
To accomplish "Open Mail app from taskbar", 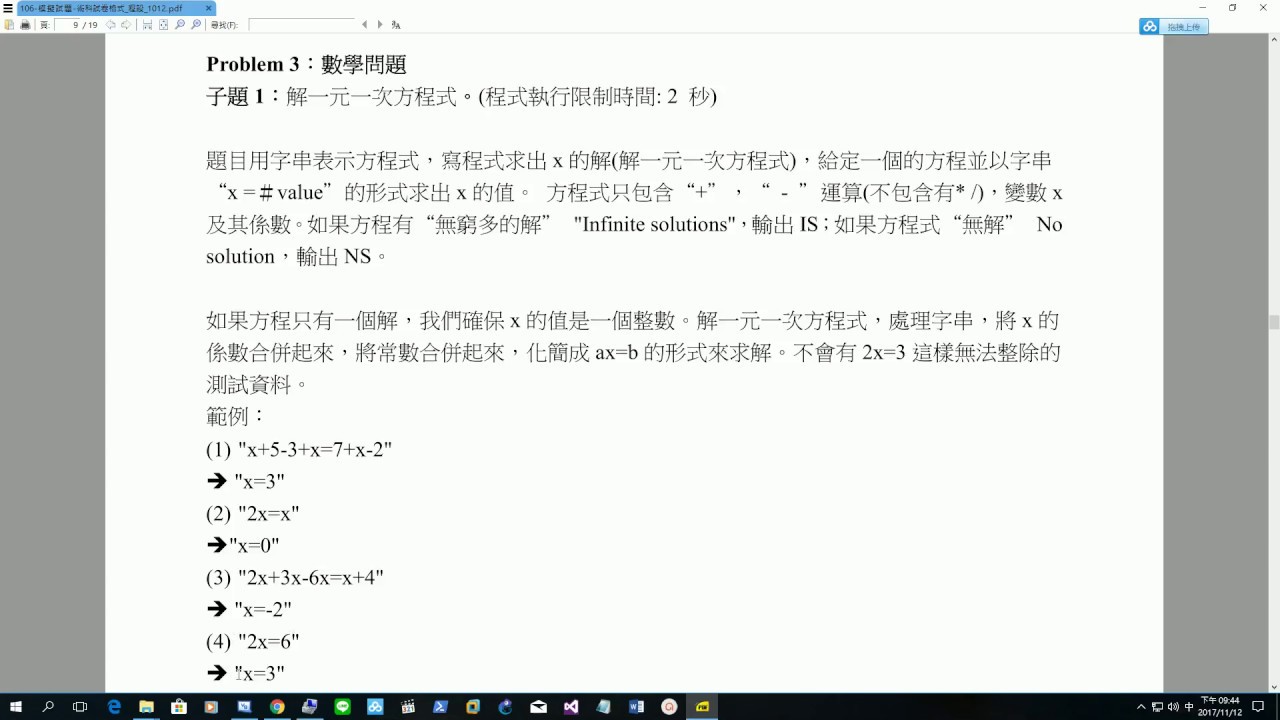I will click(538, 707).
